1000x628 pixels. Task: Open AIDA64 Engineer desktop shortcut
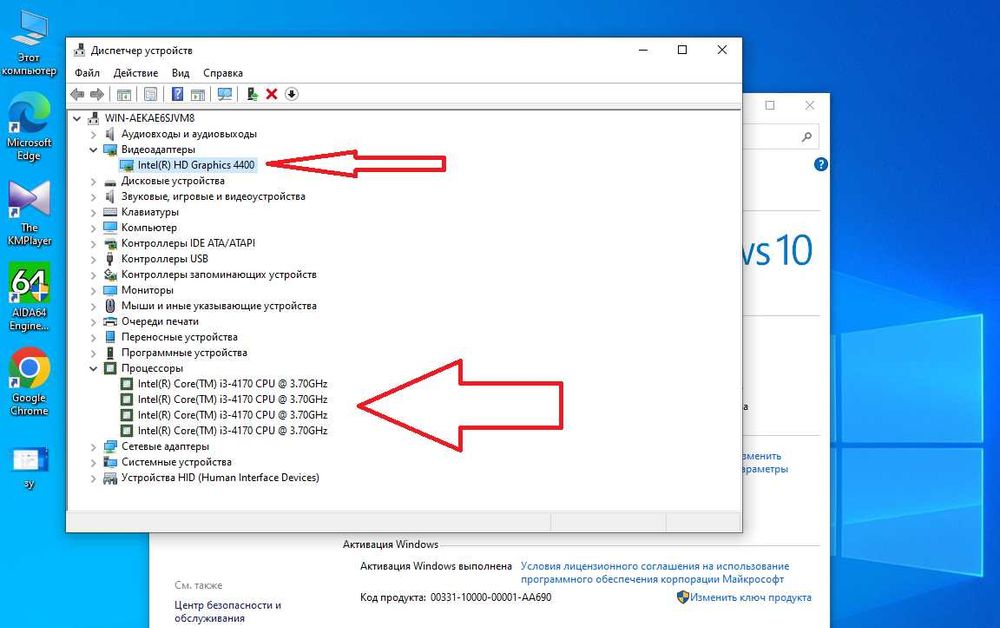click(x=29, y=297)
